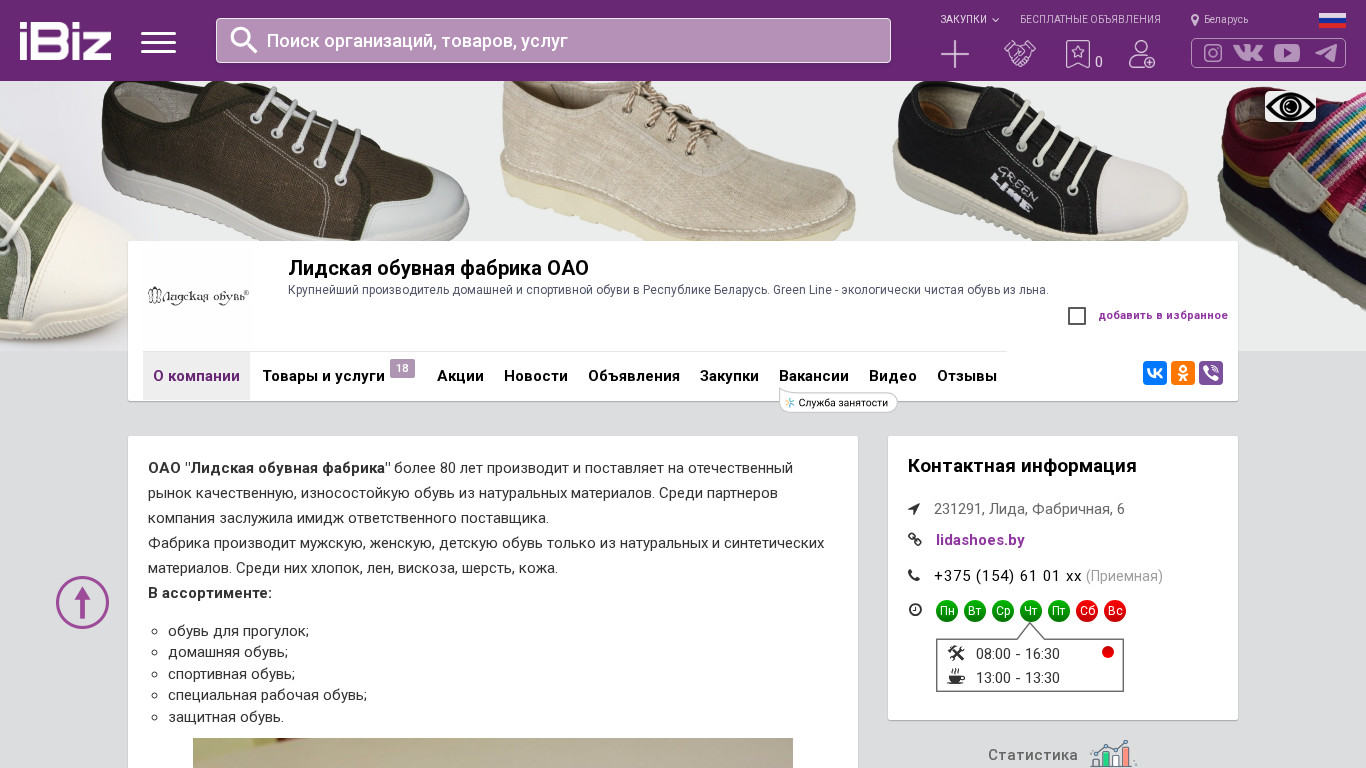
Task: Switch to the 'Товары и услуги' tab
Action: [324, 376]
